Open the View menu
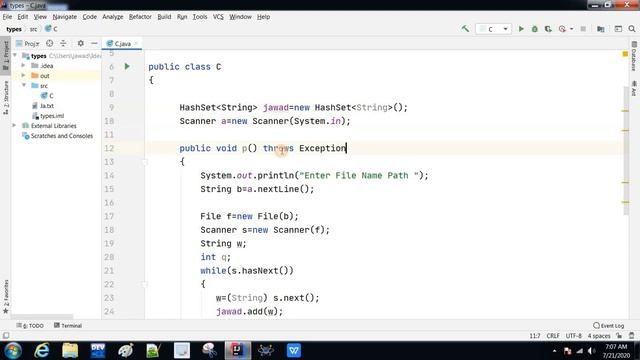 40,17
